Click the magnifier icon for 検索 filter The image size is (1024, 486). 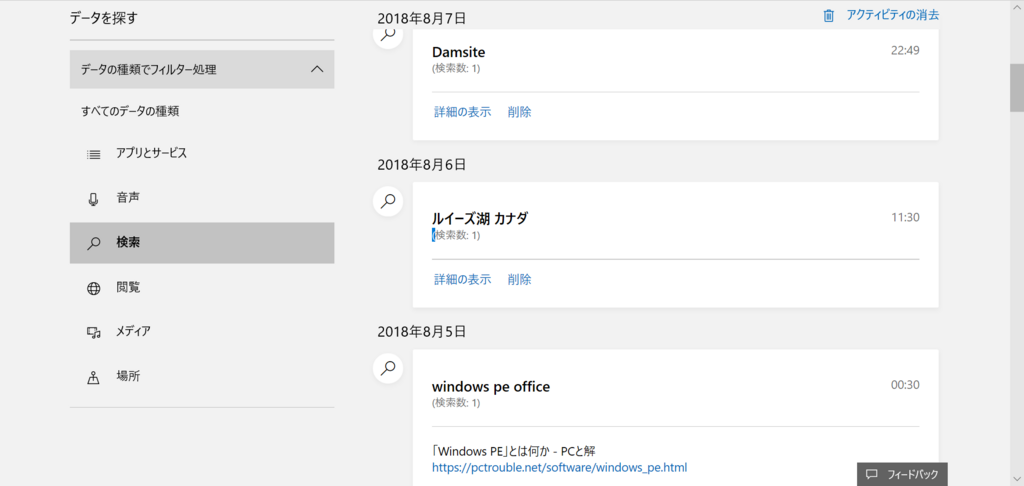pos(93,244)
